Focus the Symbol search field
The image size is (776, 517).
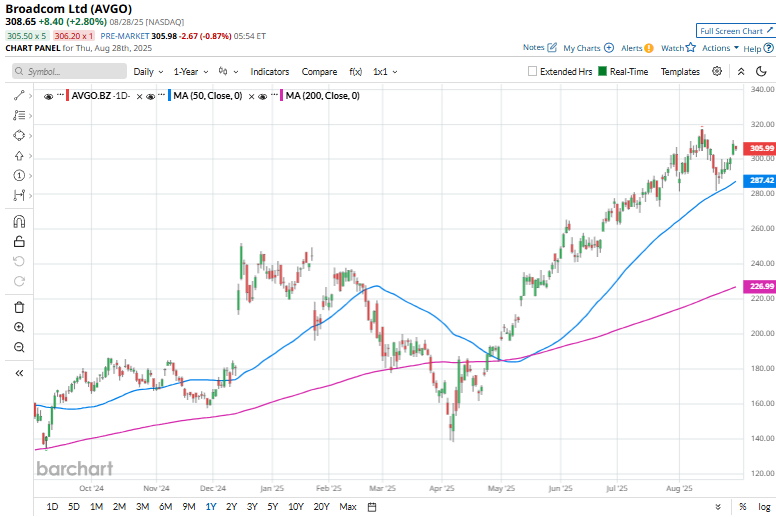[x=69, y=71]
